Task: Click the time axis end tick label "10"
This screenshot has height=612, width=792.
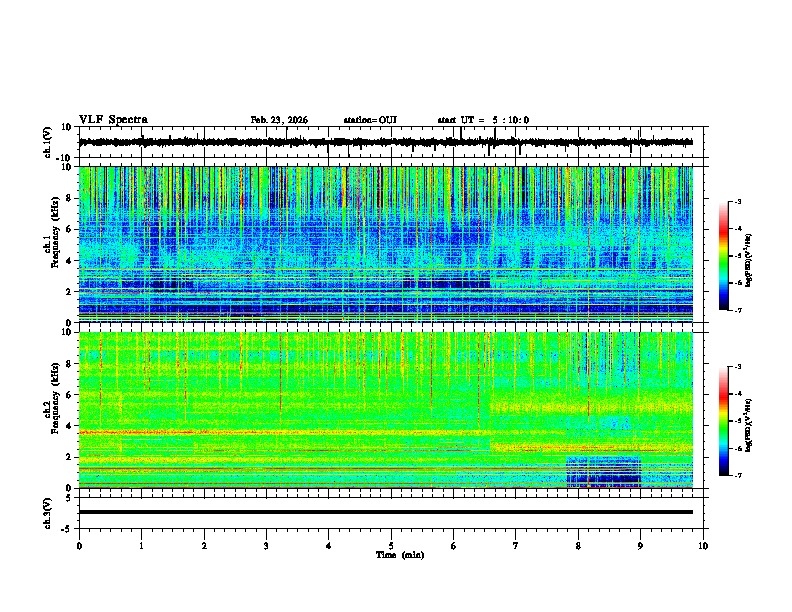Action: click(703, 546)
